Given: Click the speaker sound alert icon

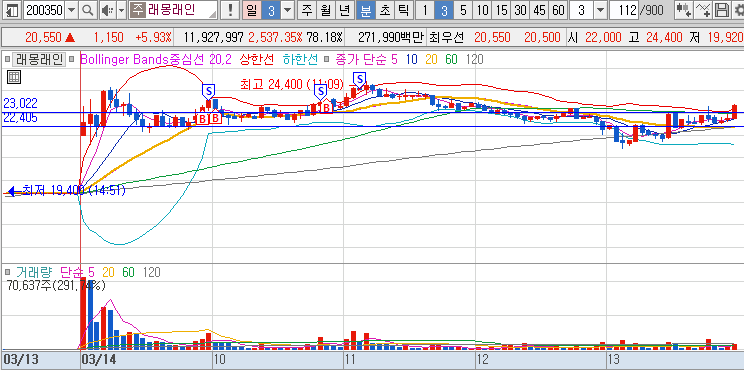Looking at the screenshot, I should point(108,10).
